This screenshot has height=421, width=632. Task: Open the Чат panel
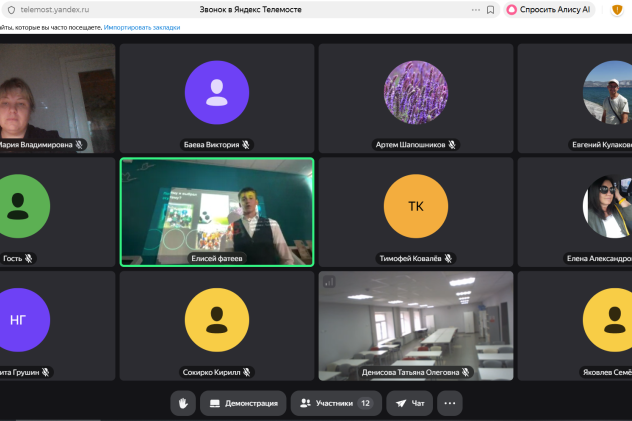(410, 403)
